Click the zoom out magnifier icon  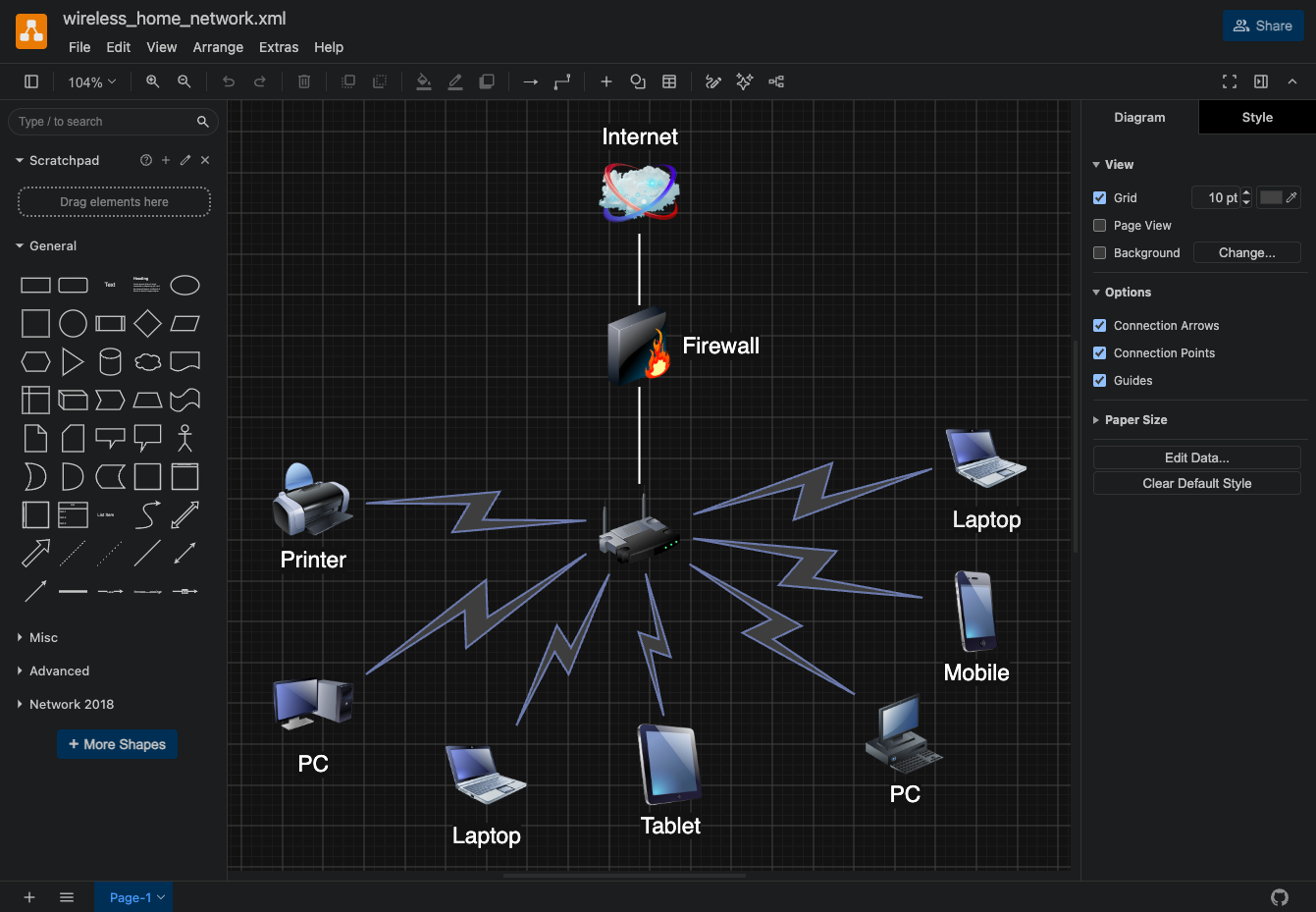pyautogui.click(x=184, y=81)
